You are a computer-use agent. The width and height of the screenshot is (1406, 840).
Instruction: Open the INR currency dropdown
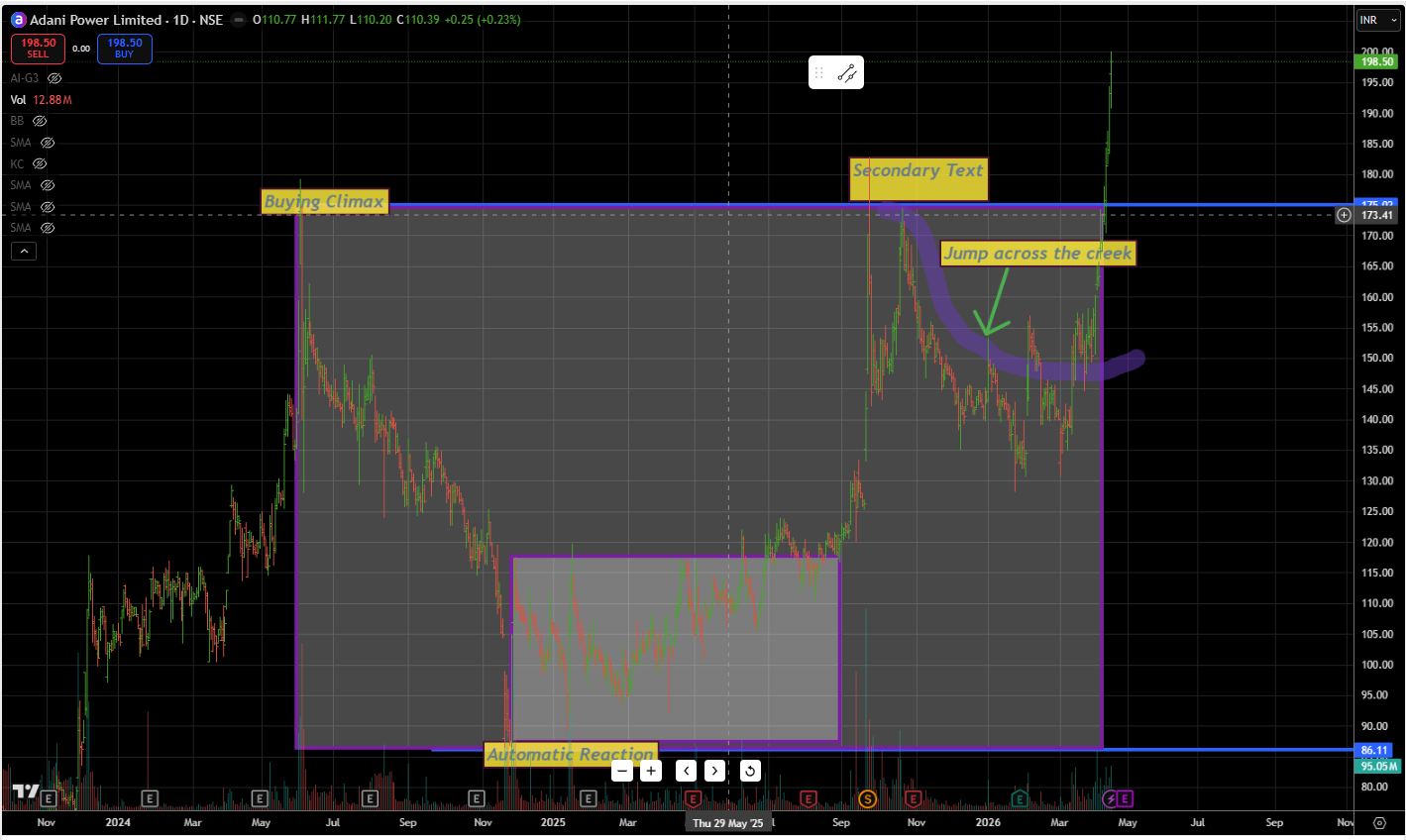1377,20
